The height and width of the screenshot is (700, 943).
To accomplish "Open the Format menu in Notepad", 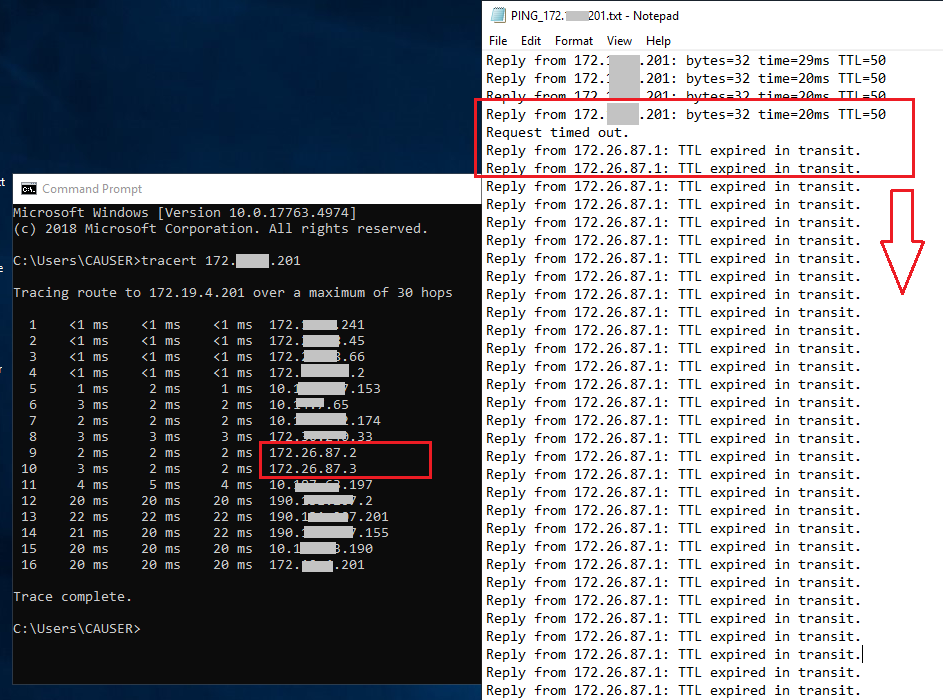I will (x=573, y=41).
